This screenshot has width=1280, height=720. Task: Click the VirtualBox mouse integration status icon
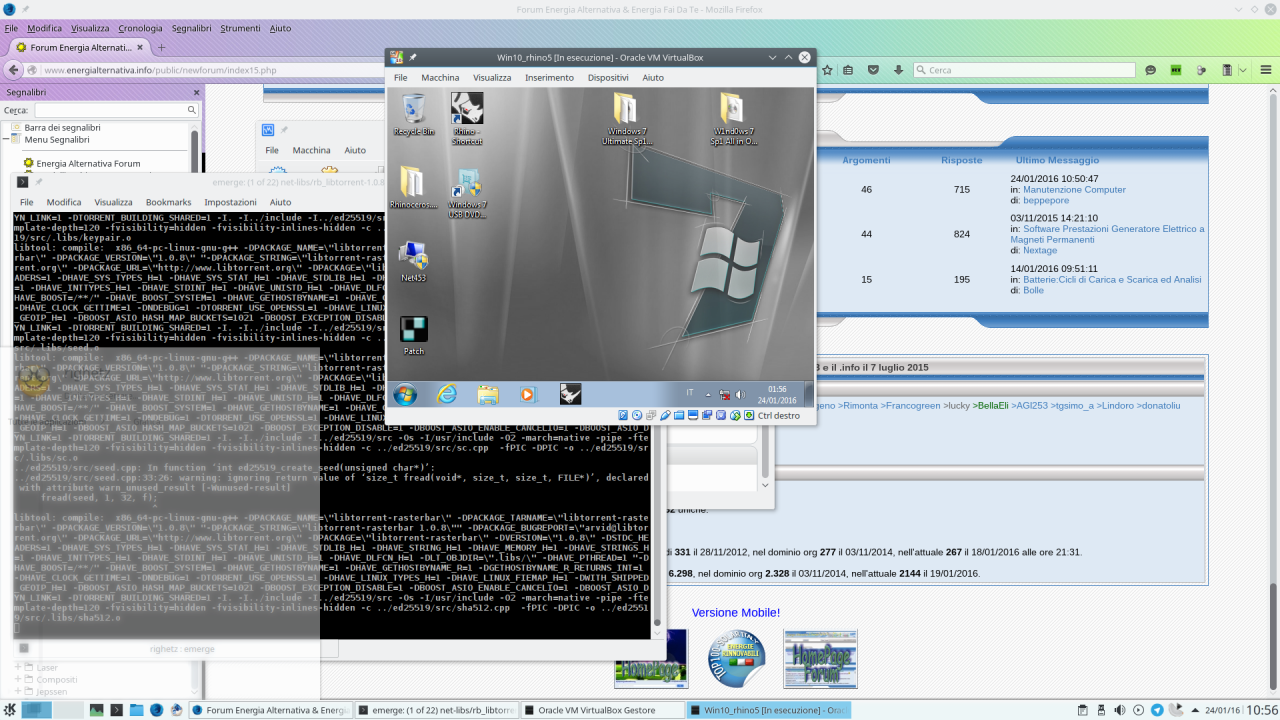(x=735, y=415)
